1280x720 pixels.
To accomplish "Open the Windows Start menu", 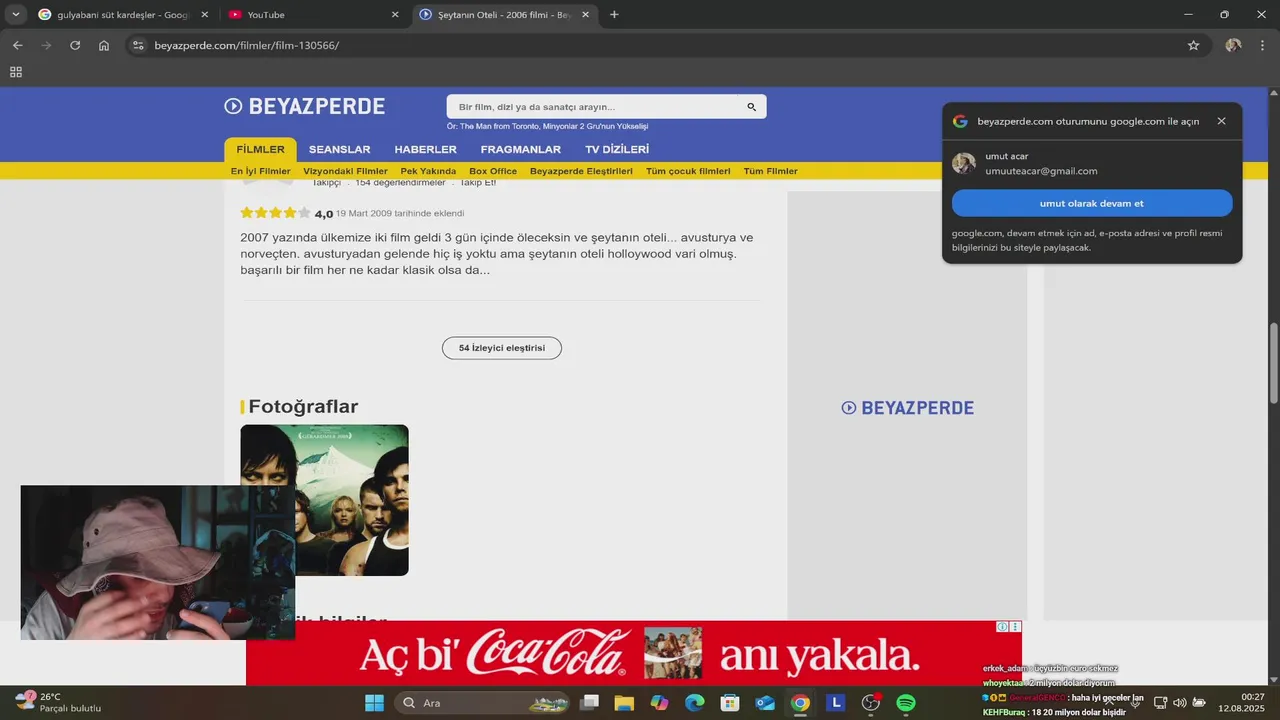I will (374, 703).
